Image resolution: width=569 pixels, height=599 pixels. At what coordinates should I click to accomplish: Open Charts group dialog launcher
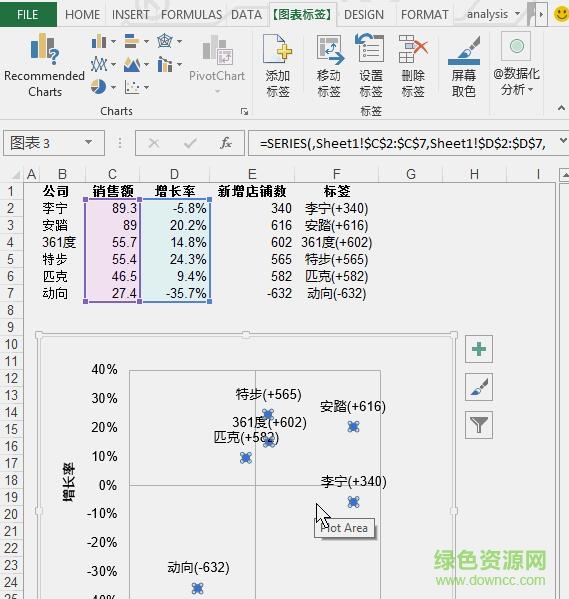[x=244, y=112]
